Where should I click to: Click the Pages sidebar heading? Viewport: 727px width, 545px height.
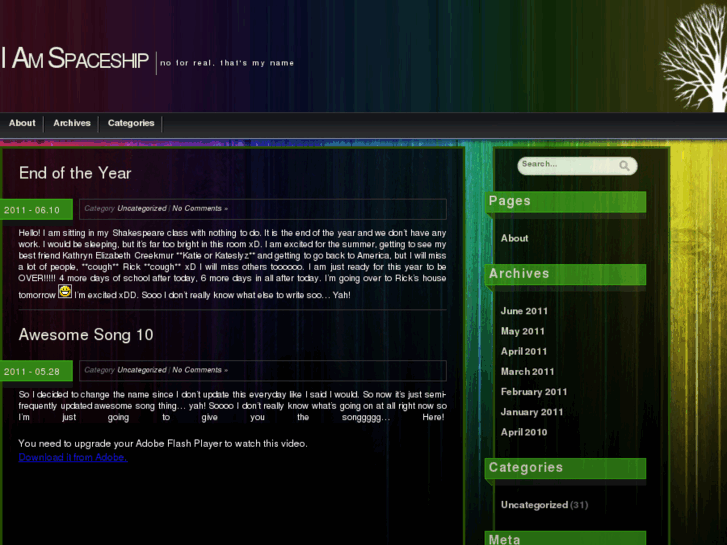tap(565, 202)
